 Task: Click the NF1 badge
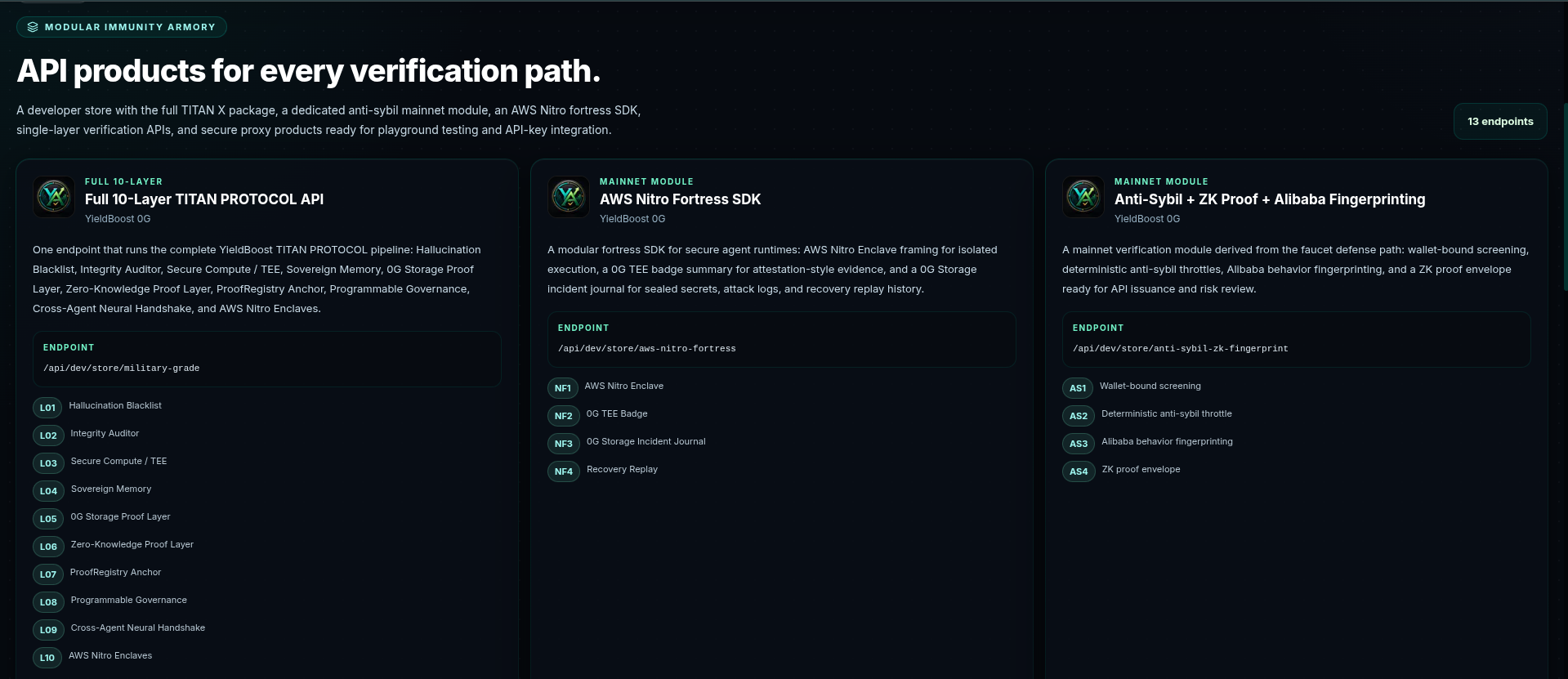pos(563,388)
